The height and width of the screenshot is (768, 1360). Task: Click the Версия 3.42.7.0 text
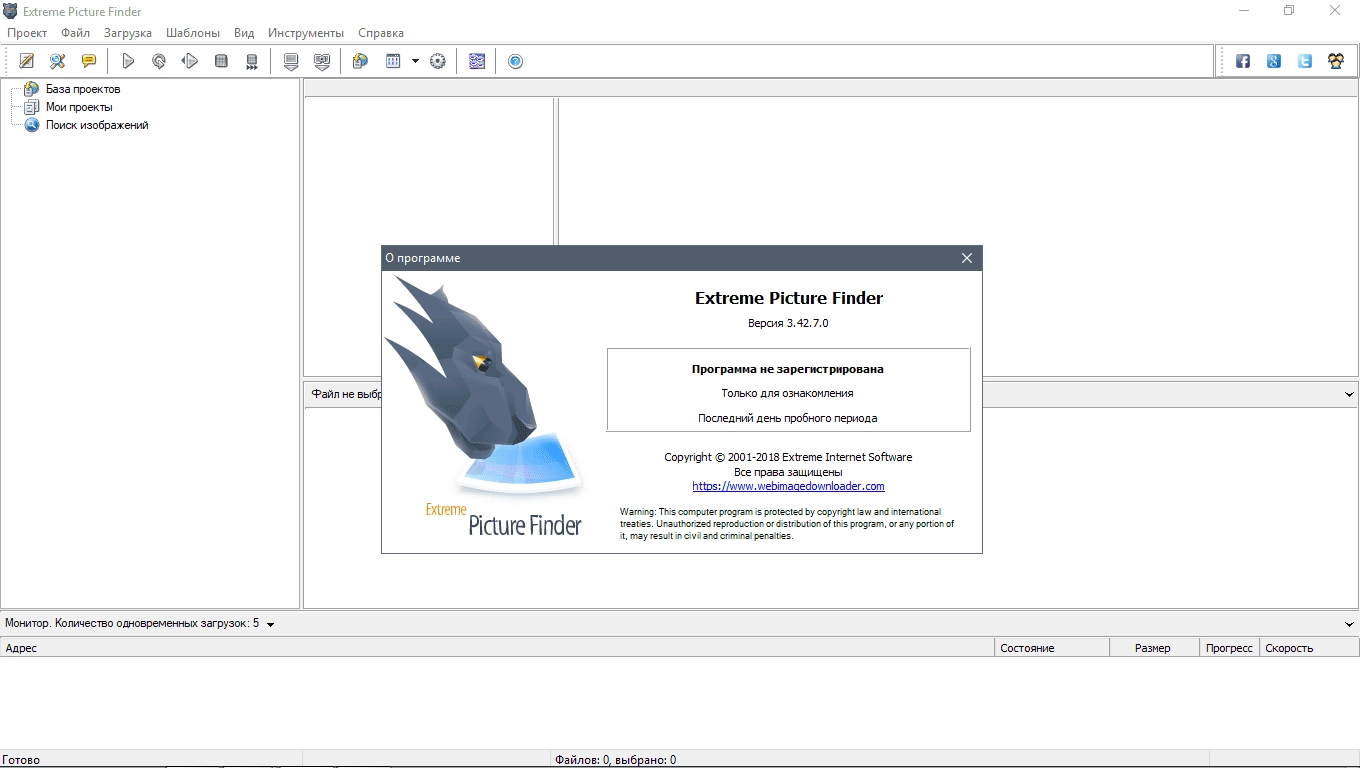click(x=788, y=323)
